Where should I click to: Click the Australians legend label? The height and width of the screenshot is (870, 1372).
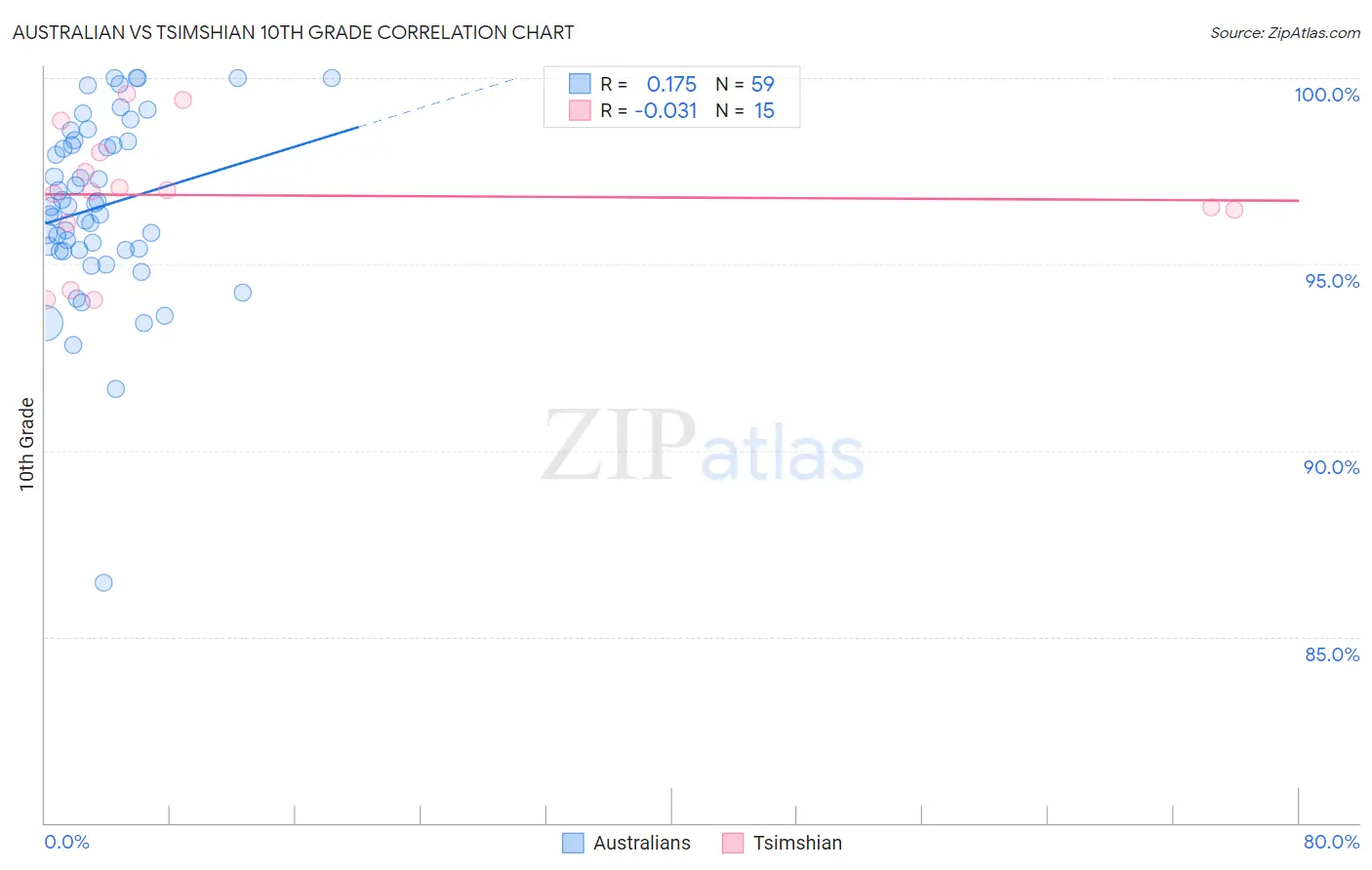tap(641, 843)
